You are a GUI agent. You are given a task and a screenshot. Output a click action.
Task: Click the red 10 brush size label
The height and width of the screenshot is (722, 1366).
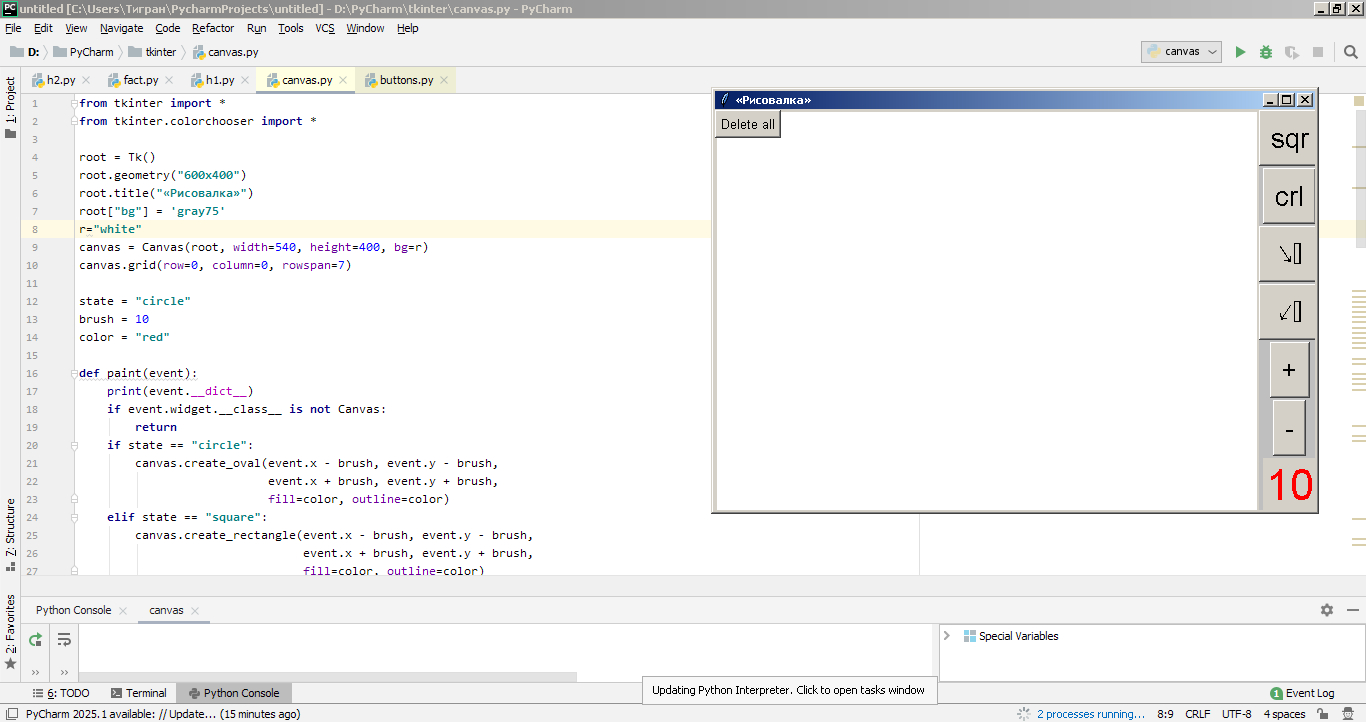tap(1289, 485)
